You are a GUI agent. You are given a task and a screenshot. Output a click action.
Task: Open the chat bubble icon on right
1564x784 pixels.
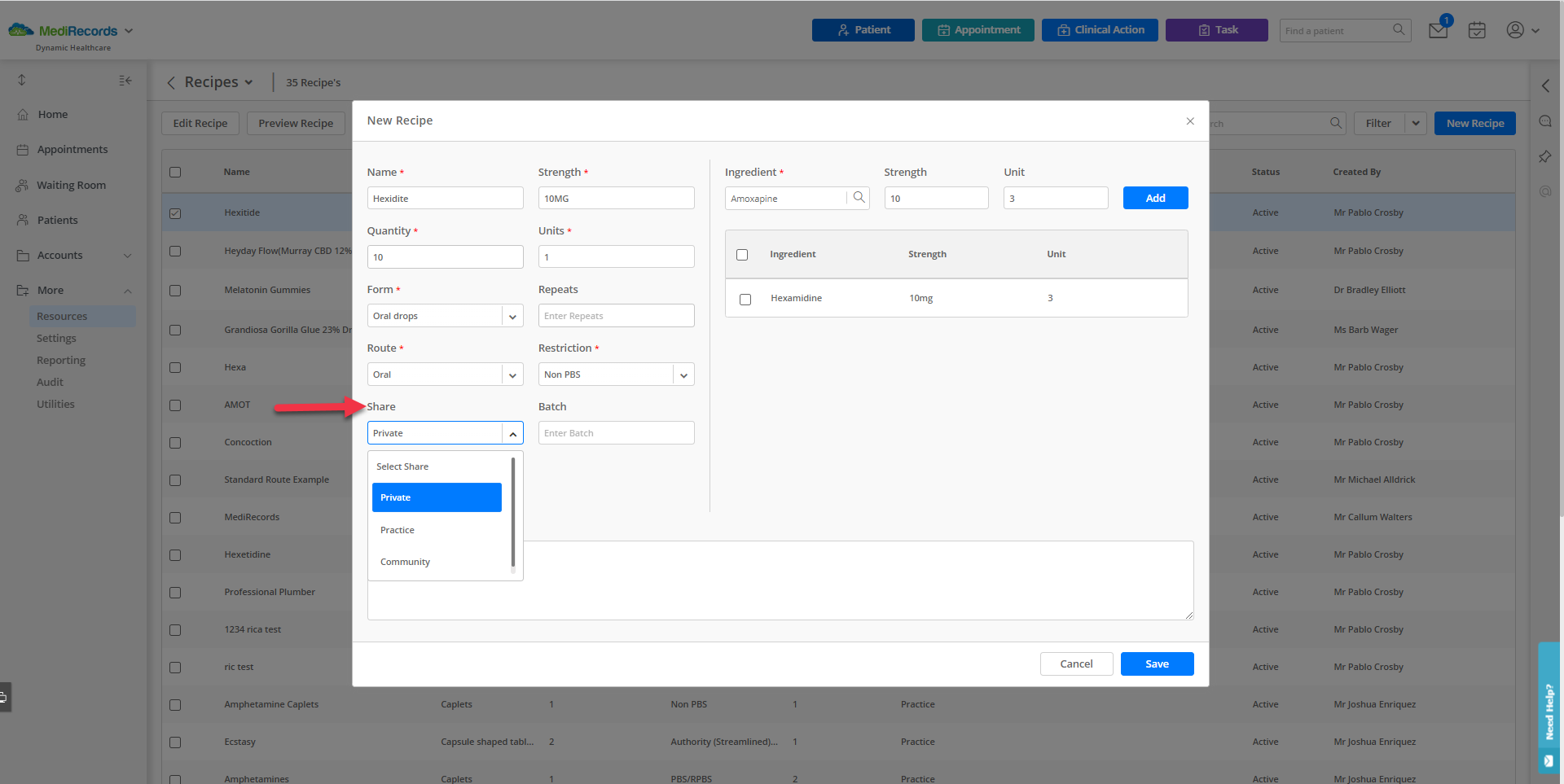coord(1545,121)
